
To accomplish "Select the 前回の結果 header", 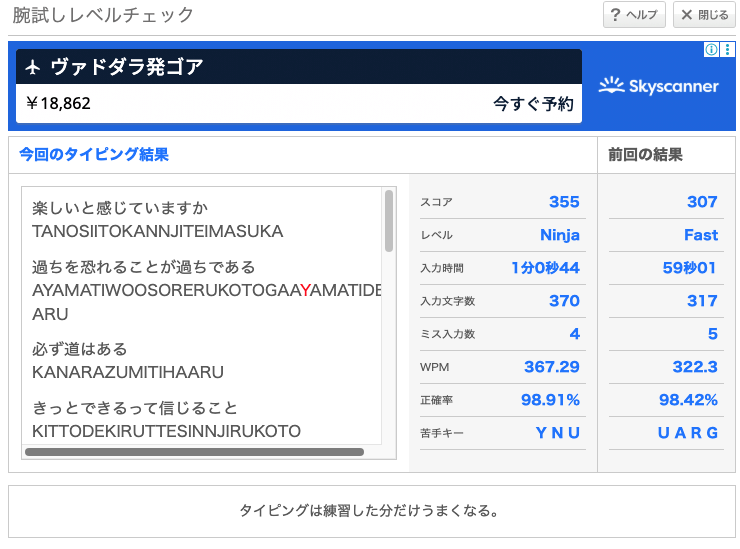I will click(x=645, y=154).
